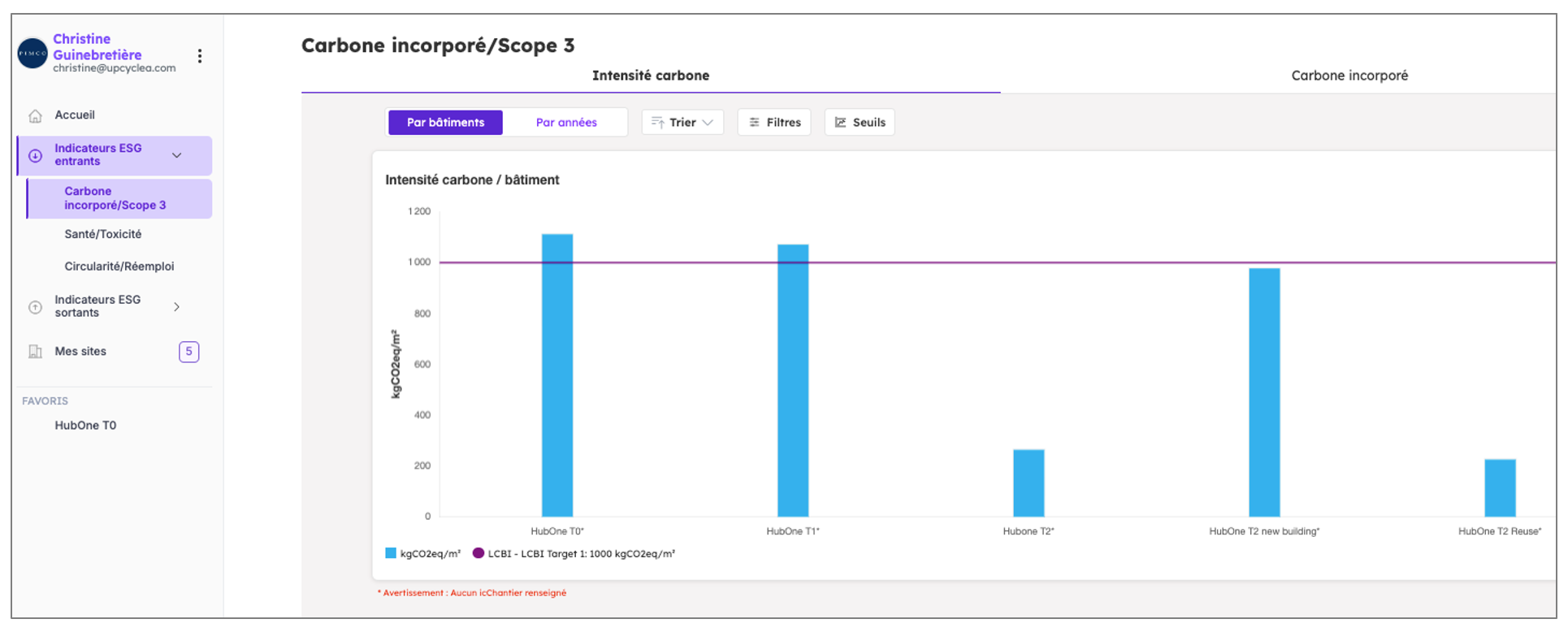This screenshot has height=632, width=1568.
Task: Click the chart title Intensité carbone / bâtiment
Action: click(x=472, y=180)
